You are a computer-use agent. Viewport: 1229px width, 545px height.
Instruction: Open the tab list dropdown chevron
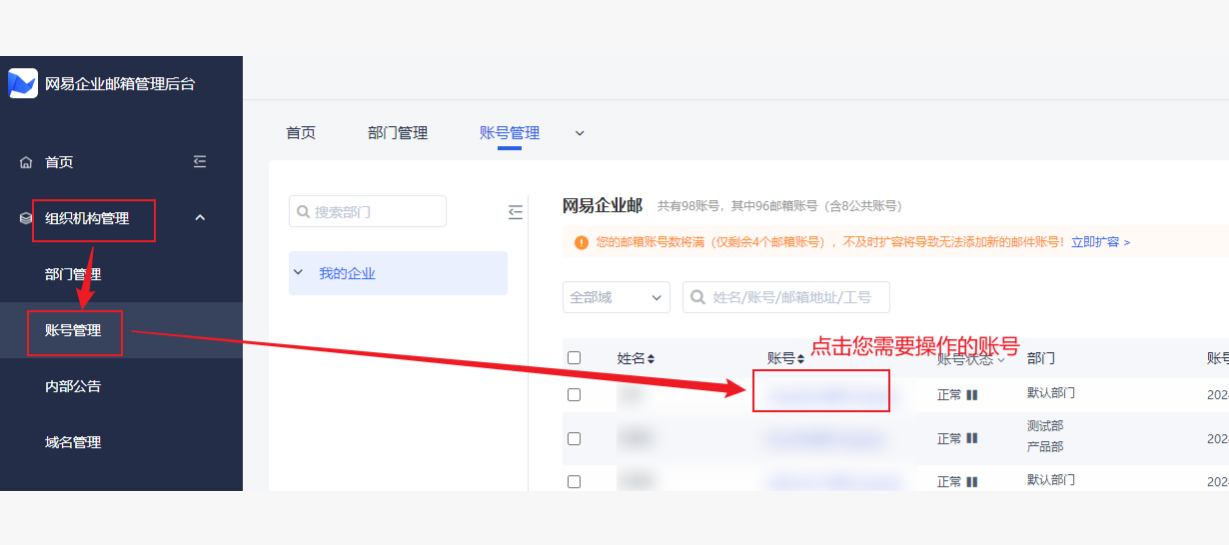pyautogui.click(x=579, y=133)
